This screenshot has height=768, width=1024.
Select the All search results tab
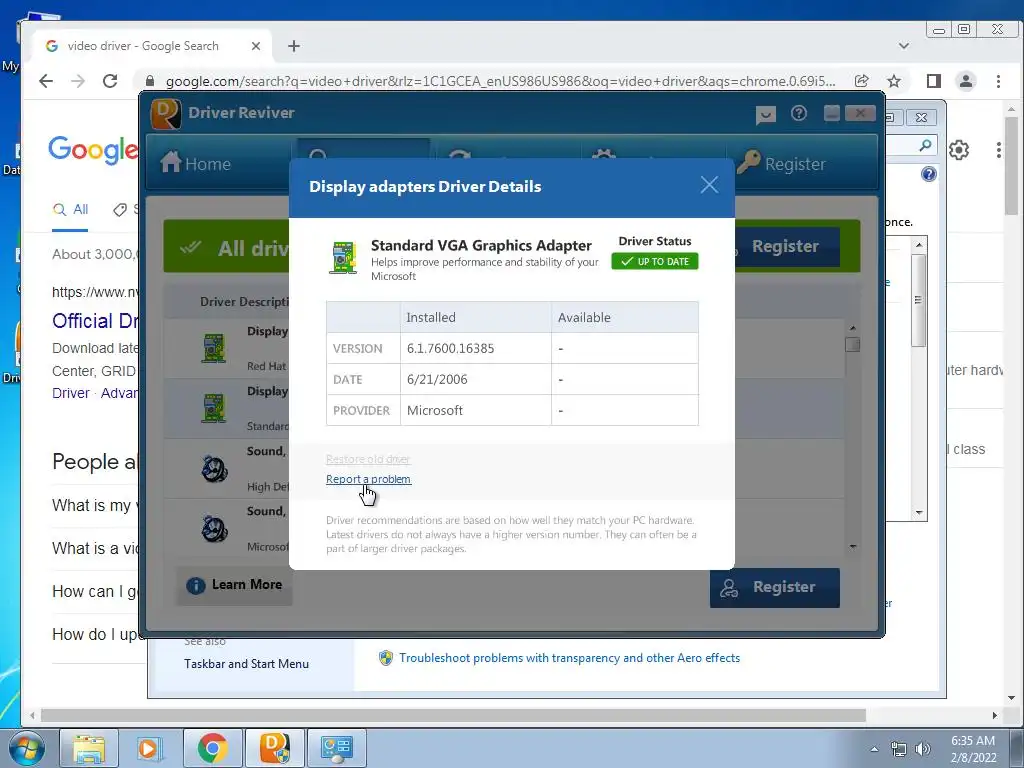[x=71, y=210]
